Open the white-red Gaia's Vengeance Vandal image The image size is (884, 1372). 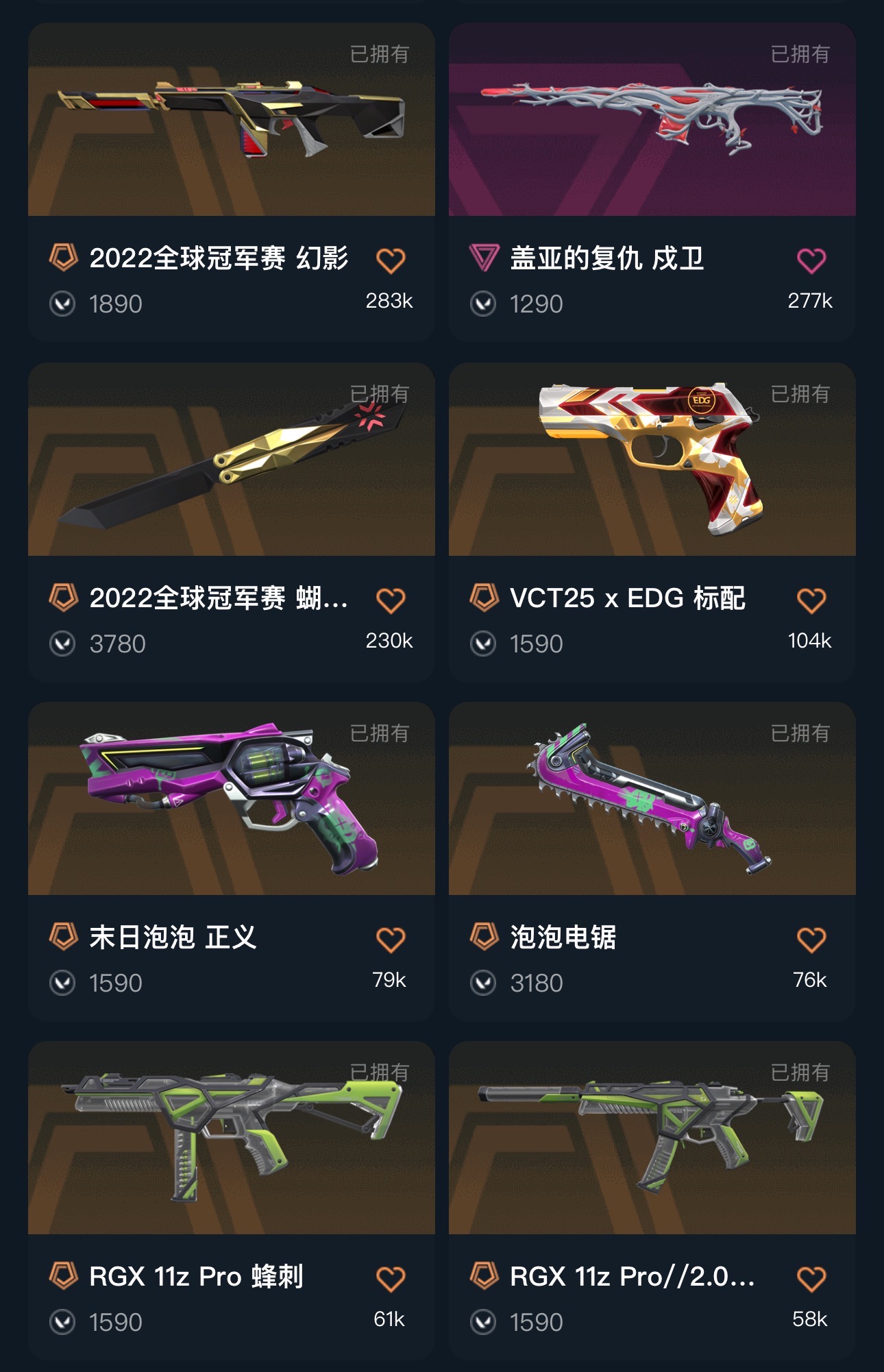click(652, 119)
